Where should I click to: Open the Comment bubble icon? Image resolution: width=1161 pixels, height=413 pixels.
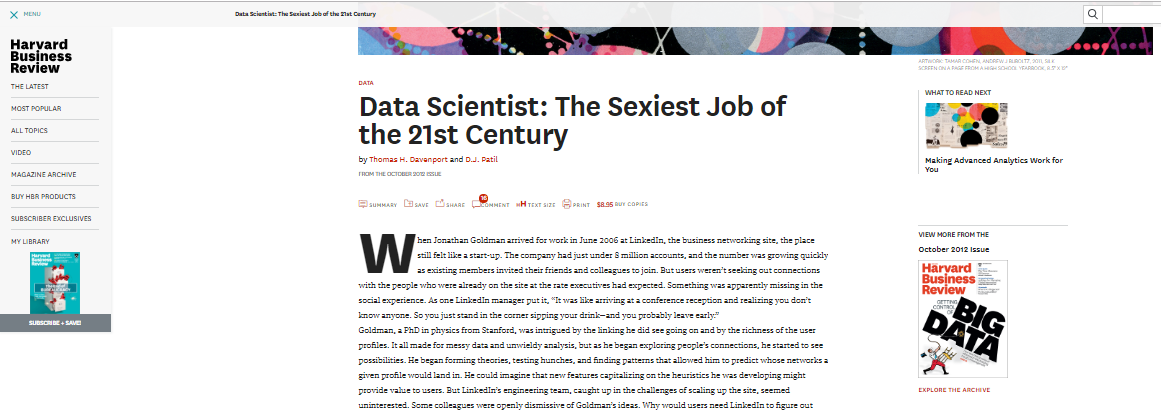(478, 204)
